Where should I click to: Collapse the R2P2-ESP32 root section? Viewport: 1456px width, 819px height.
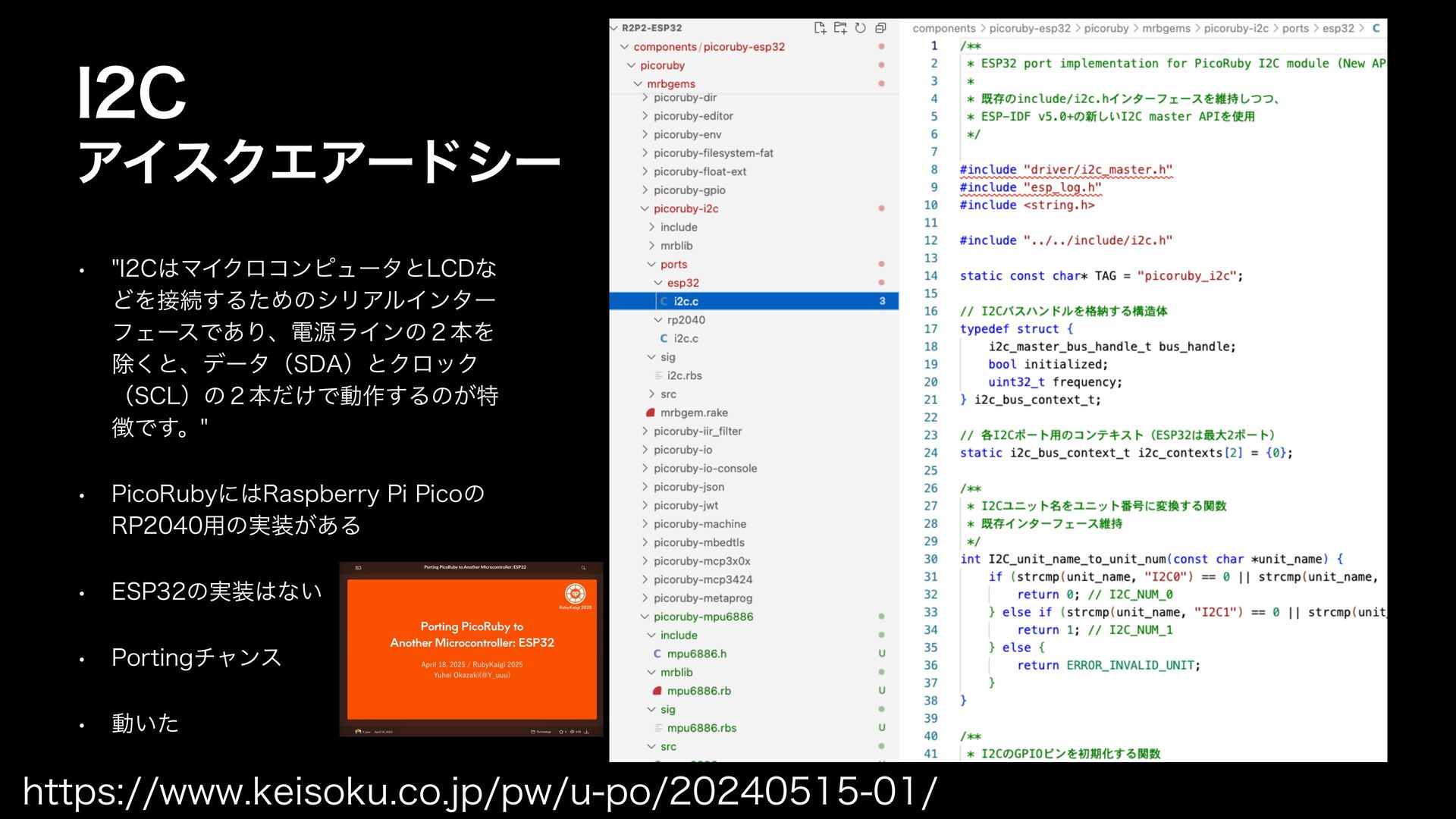click(651, 28)
